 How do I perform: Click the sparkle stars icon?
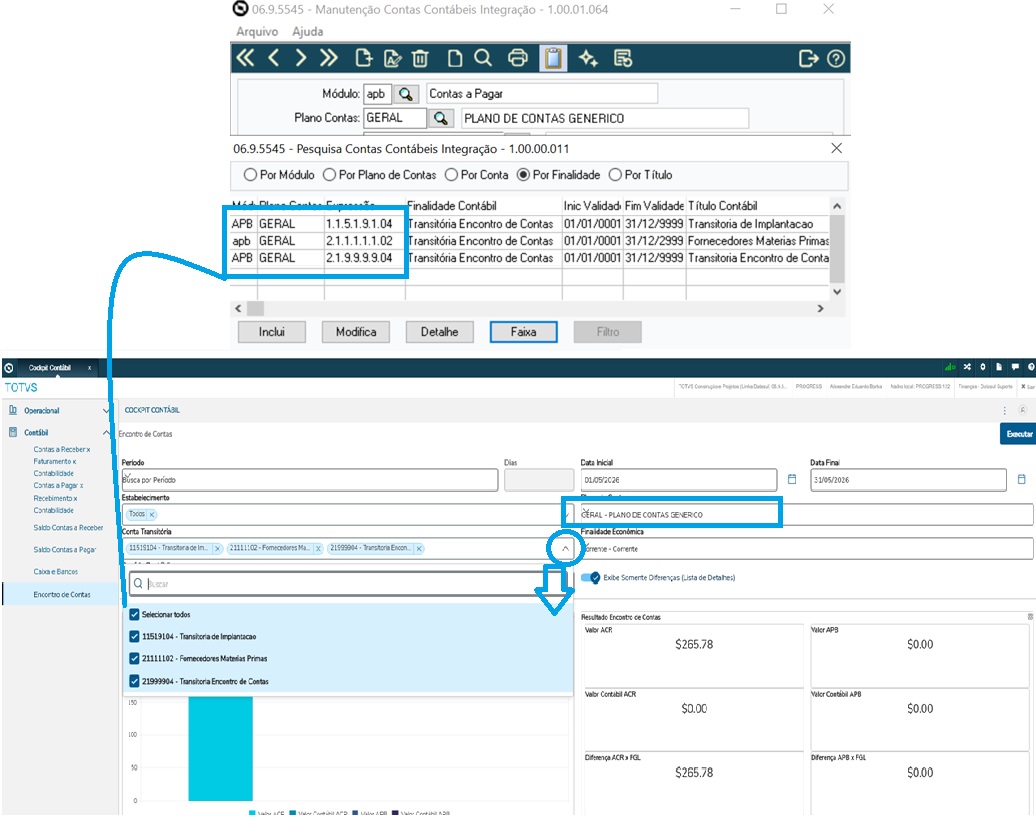[x=588, y=58]
